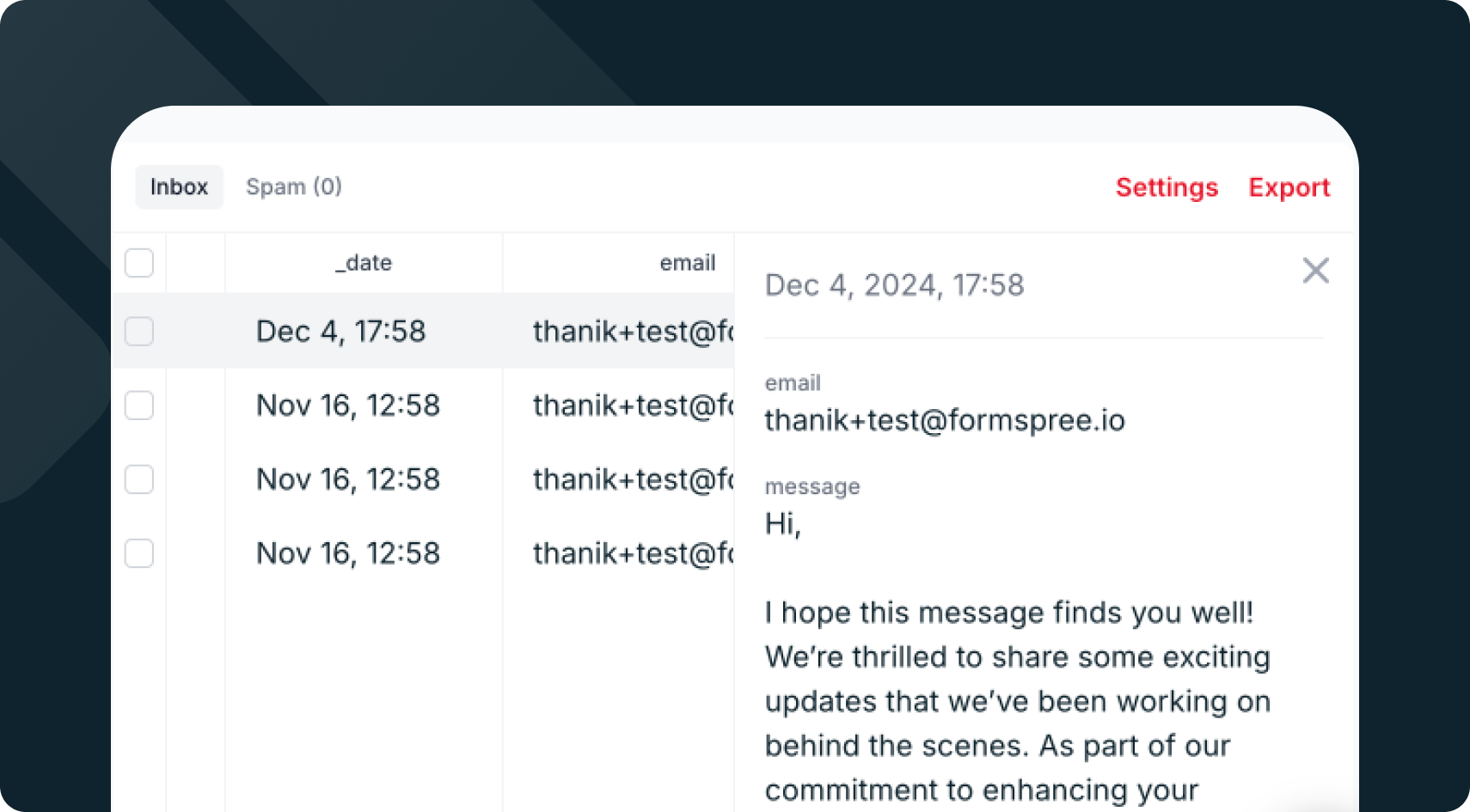Toggle the select-all checkbox in table header
The image size is (1470, 812).
[x=139, y=263]
